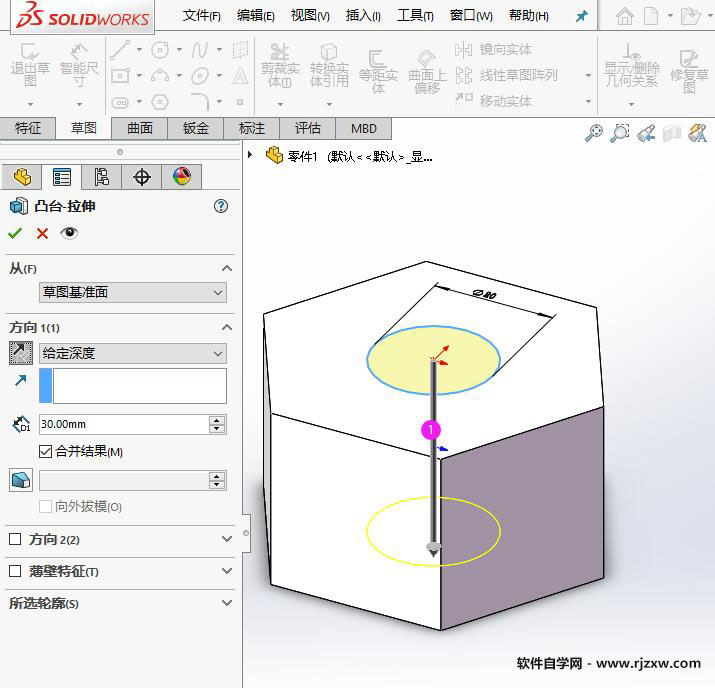Select the Spline sketch tool
Image resolution: width=715 pixels, height=688 pixels.
(x=200, y=50)
